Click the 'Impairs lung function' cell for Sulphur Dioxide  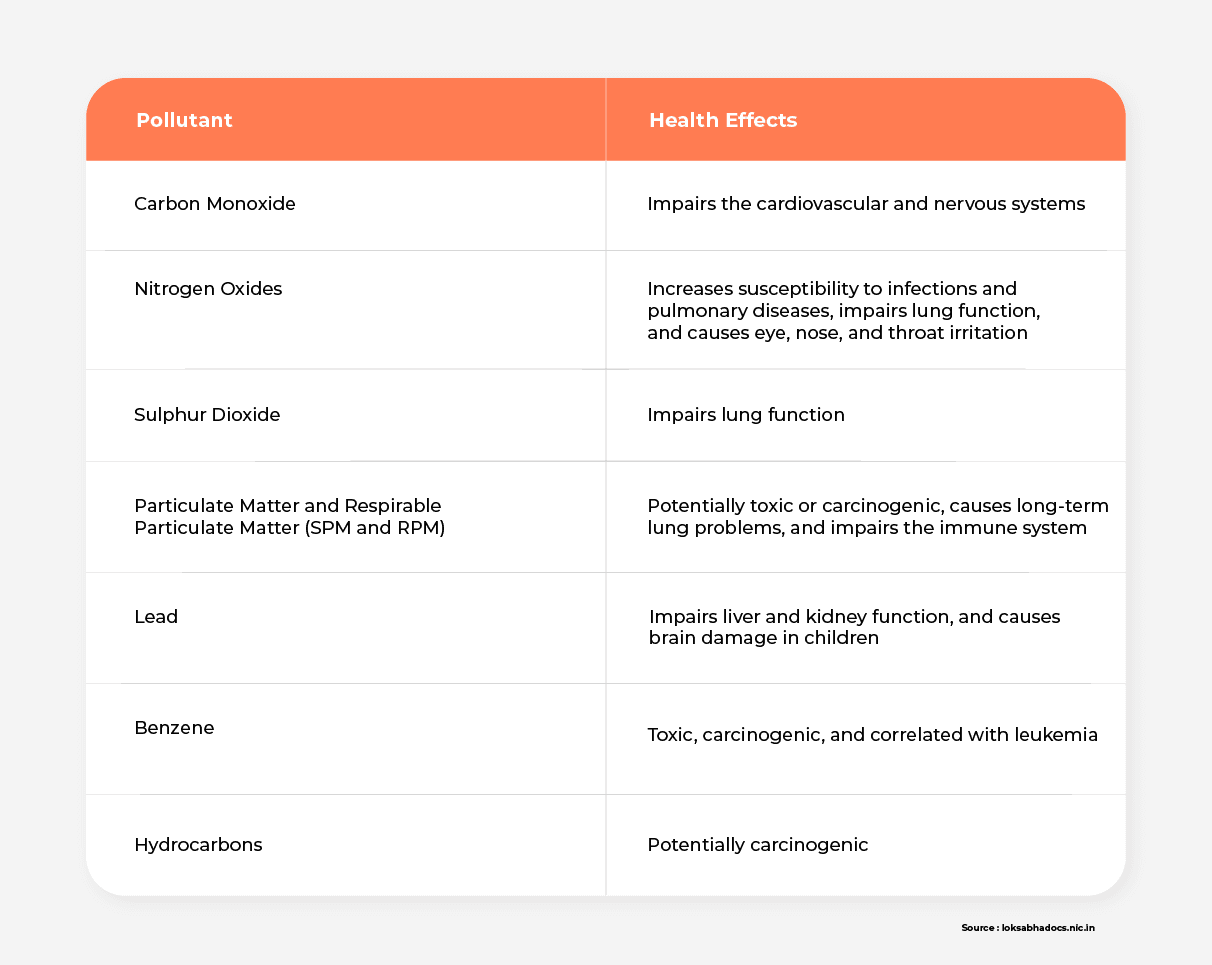(746, 415)
